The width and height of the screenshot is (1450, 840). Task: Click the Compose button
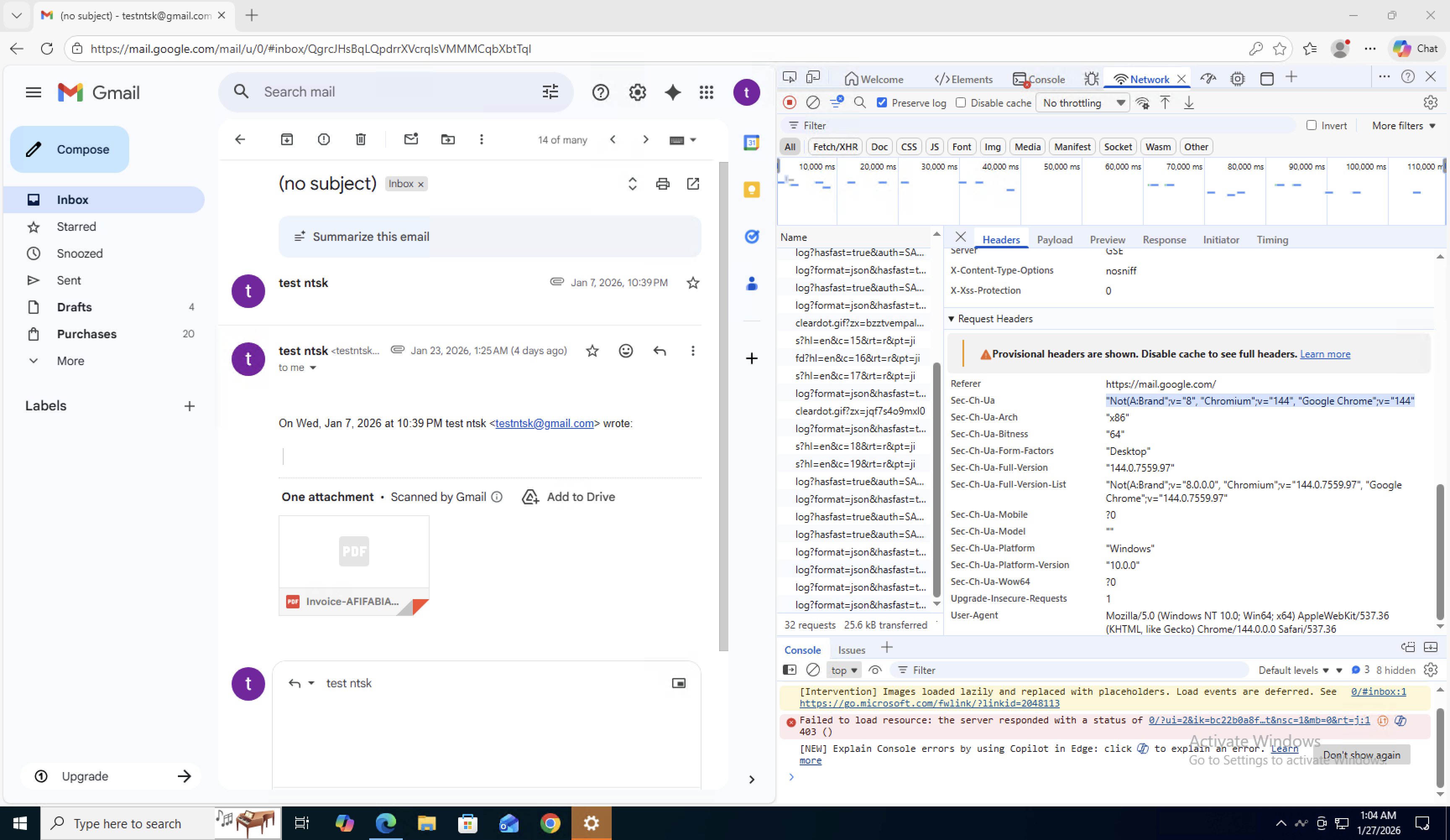point(70,150)
